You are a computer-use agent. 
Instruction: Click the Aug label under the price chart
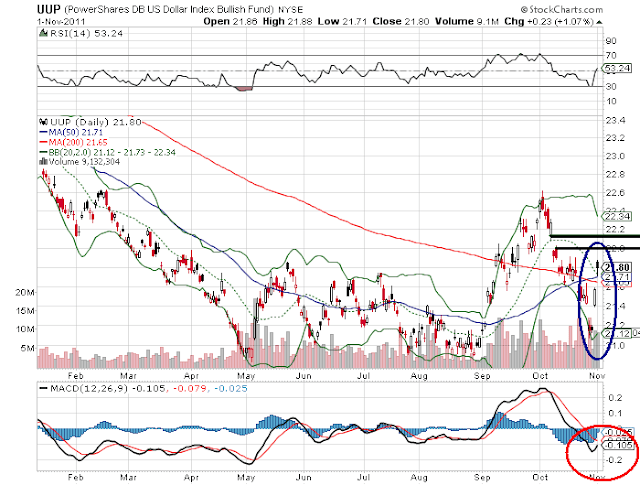point(419,376)
